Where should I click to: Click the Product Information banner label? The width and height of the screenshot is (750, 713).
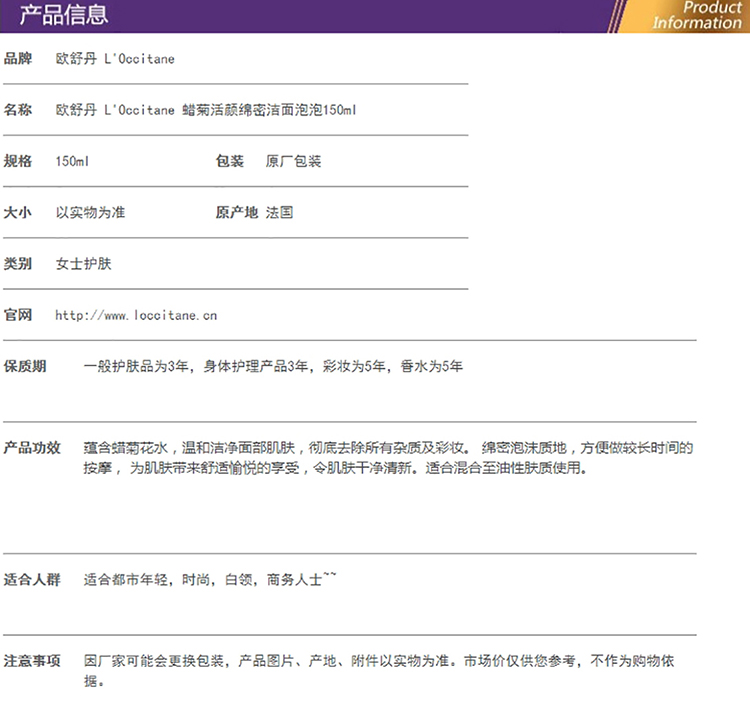click(697, 15)
